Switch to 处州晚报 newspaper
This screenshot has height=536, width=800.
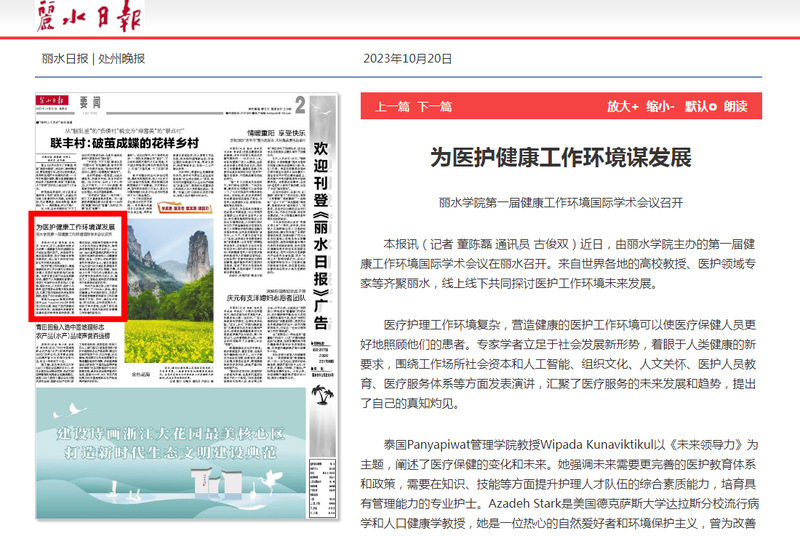(x=122, y=58)
